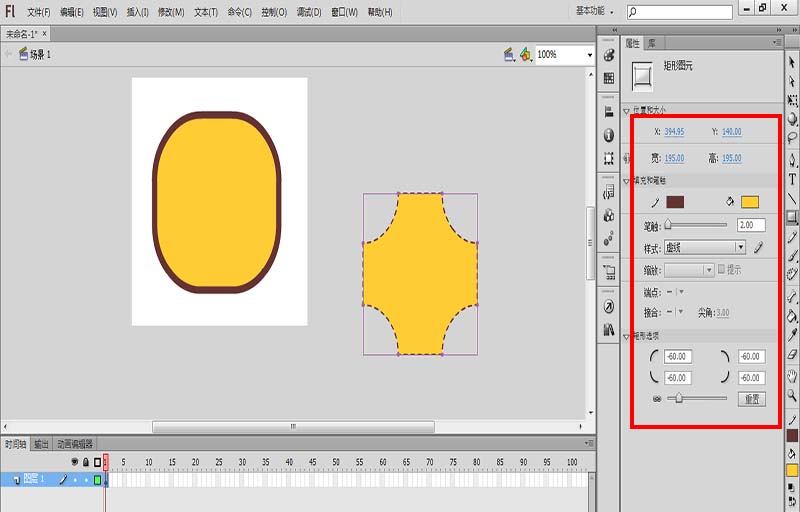Click the Edit Scene icon

tap(509, 55)
